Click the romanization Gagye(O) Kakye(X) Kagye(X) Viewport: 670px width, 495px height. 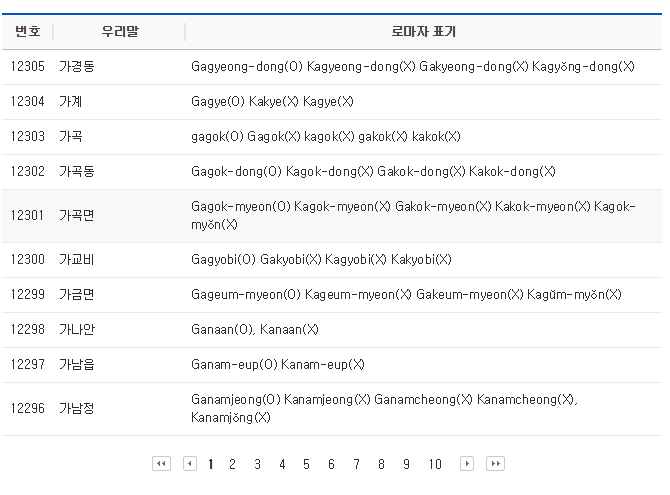point(272,102)
